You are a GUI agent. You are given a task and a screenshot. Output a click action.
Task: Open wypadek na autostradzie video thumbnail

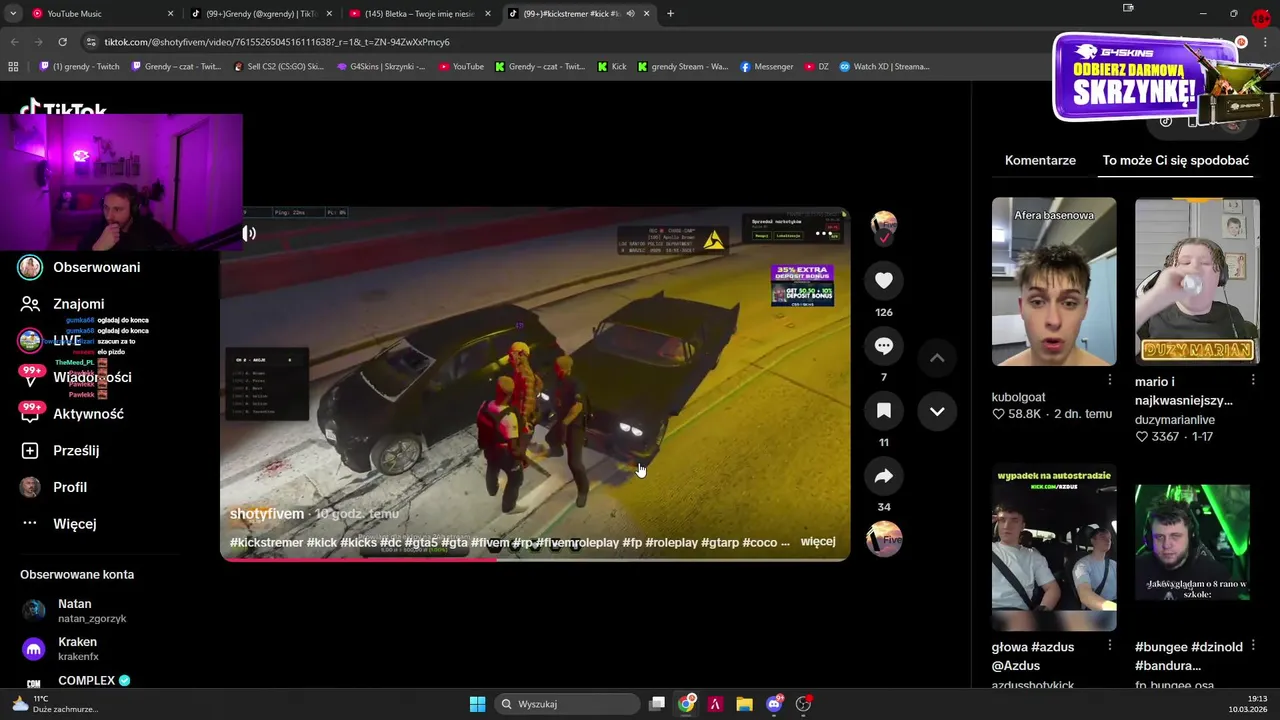[1054, 548]
